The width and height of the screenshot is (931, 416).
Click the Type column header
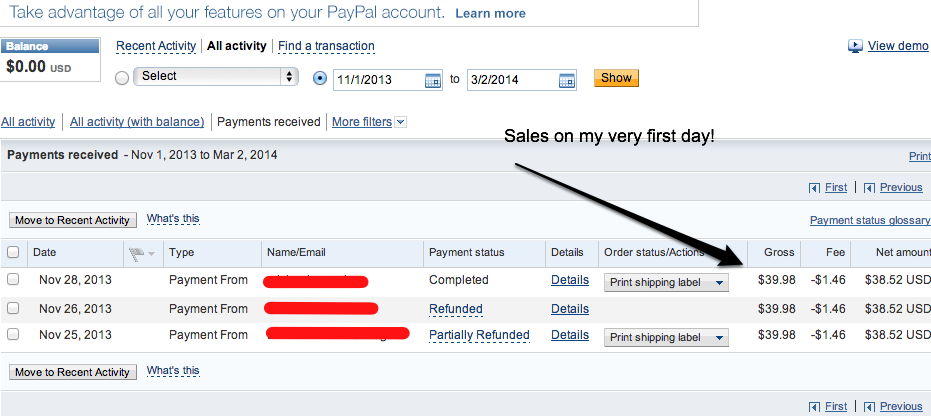[182, 252]
